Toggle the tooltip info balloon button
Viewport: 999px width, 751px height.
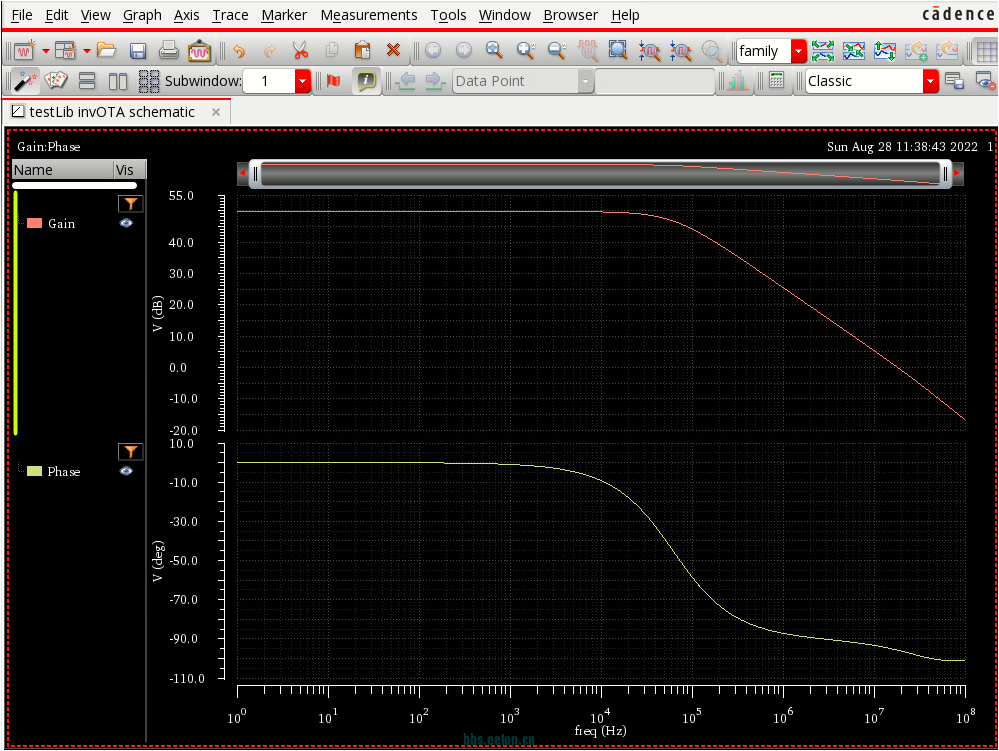tap(366, 81)
